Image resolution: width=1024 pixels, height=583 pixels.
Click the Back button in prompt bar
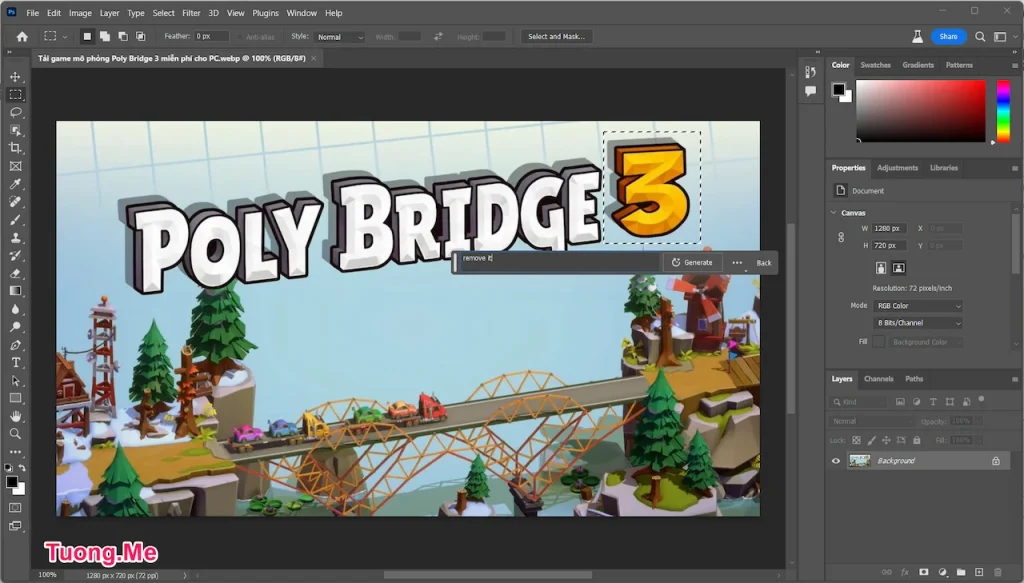(763, 262)
